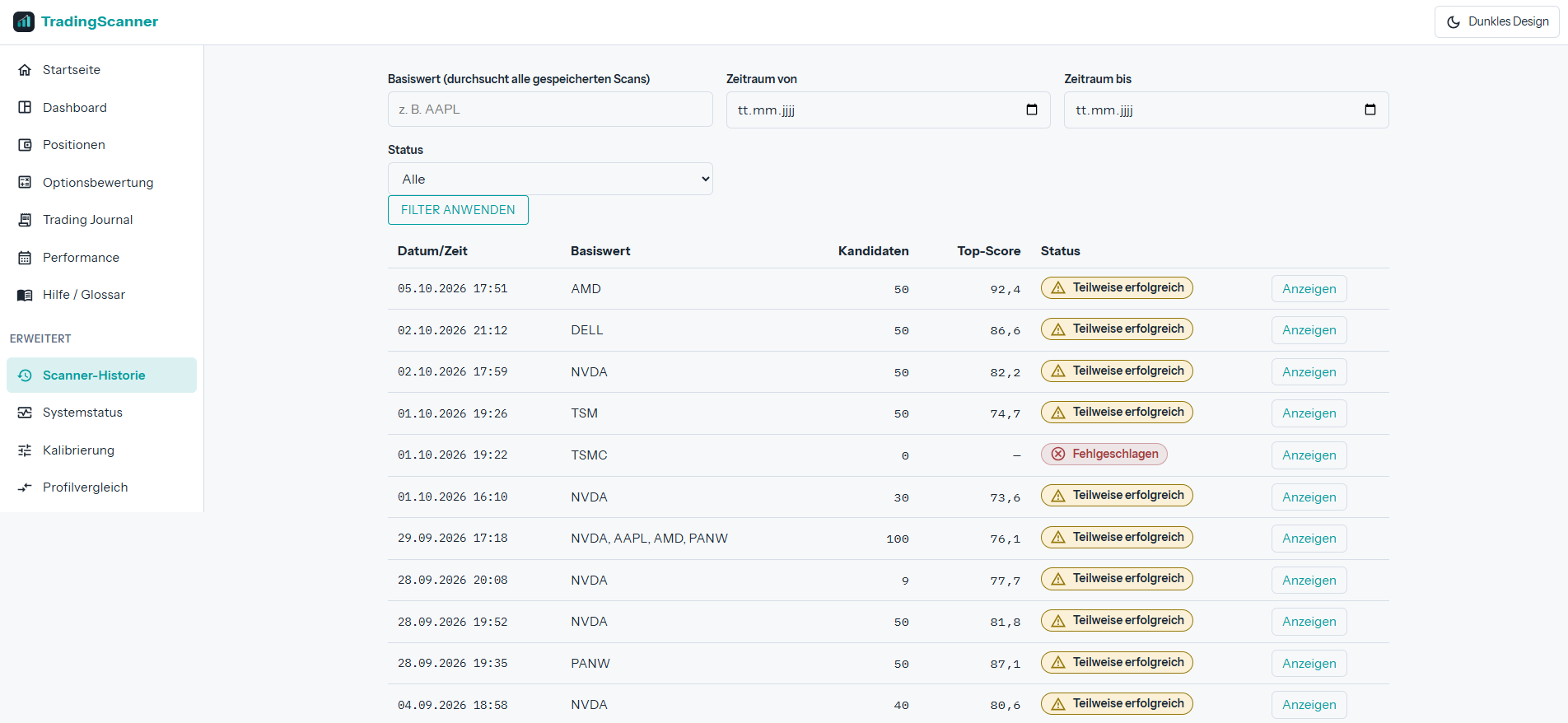The height and width of the screenshot is (723, 1568).
Task: Click the Datum/Zeit column header
Action: pos(432,251)
